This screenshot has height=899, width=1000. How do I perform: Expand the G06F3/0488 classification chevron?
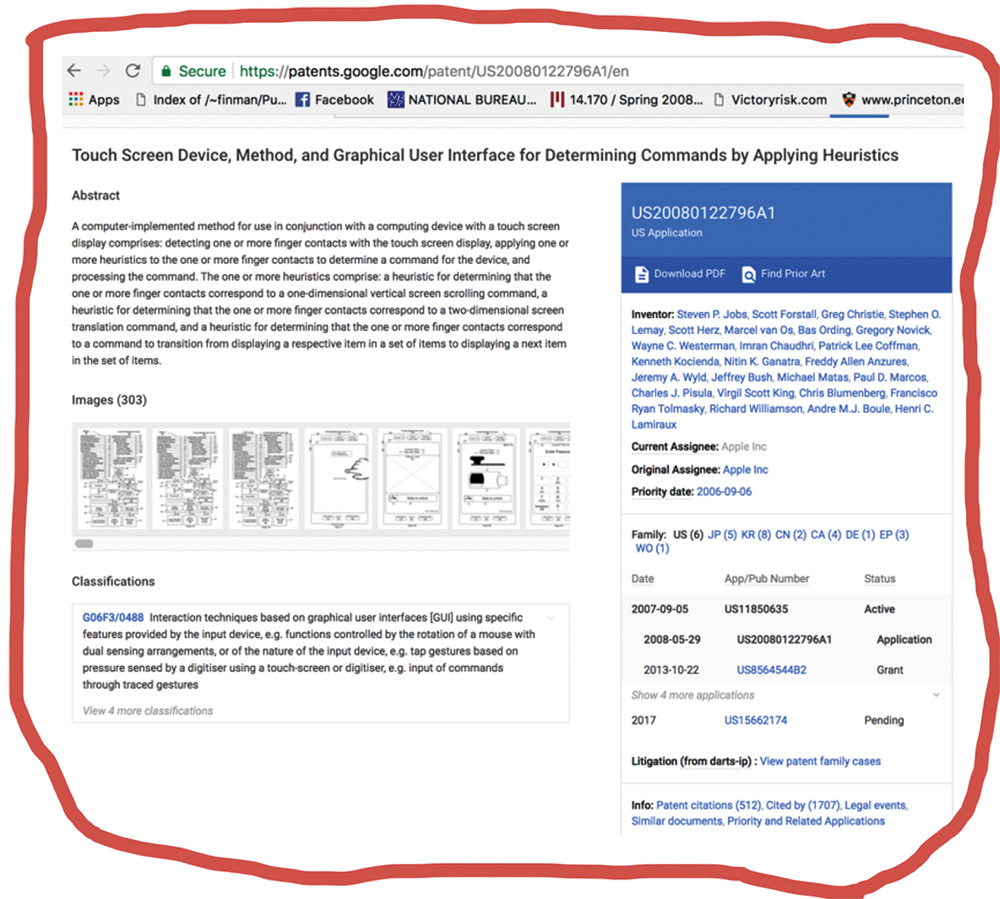(551, 618)
